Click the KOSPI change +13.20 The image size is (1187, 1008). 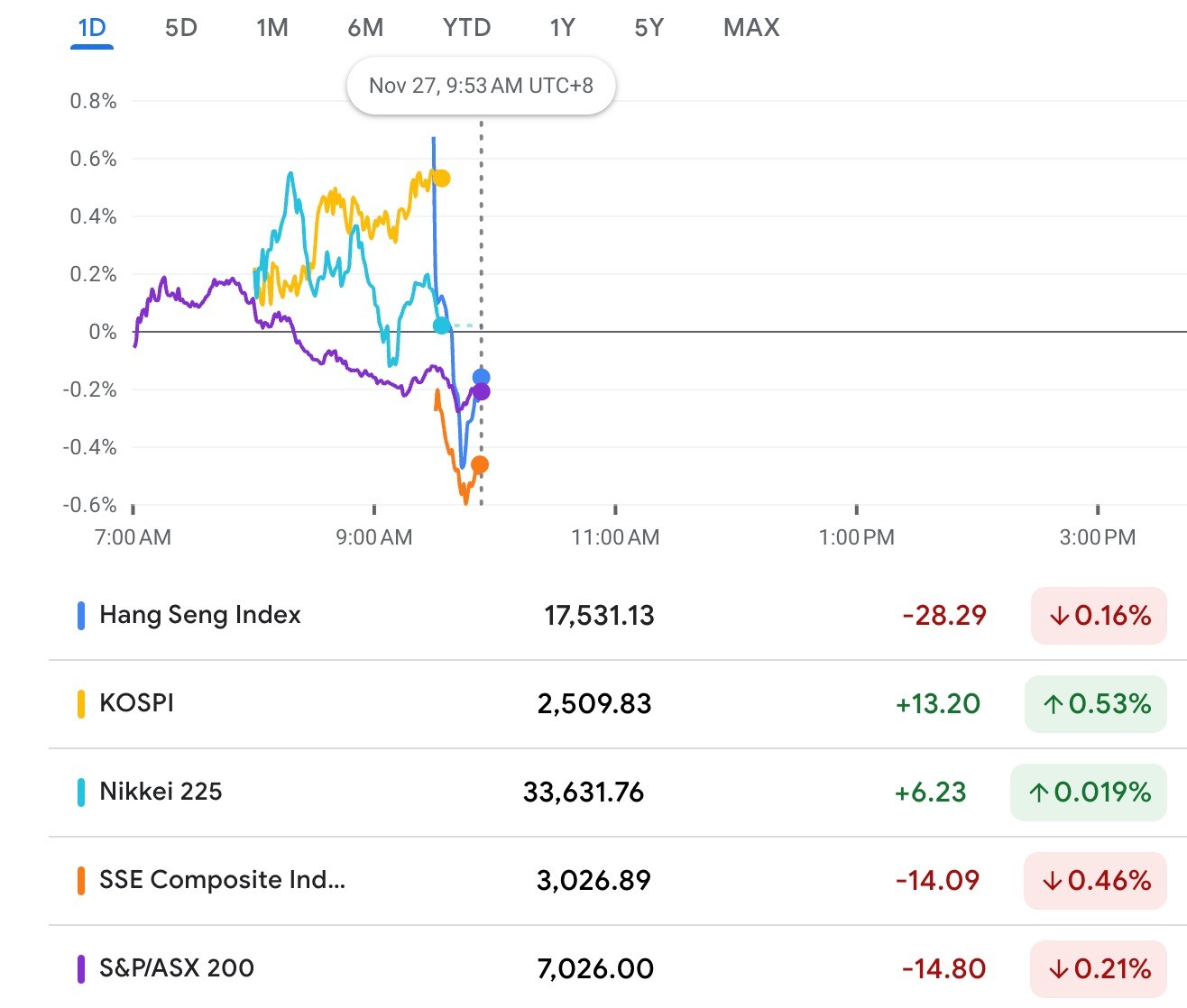[x=938, y=704]
